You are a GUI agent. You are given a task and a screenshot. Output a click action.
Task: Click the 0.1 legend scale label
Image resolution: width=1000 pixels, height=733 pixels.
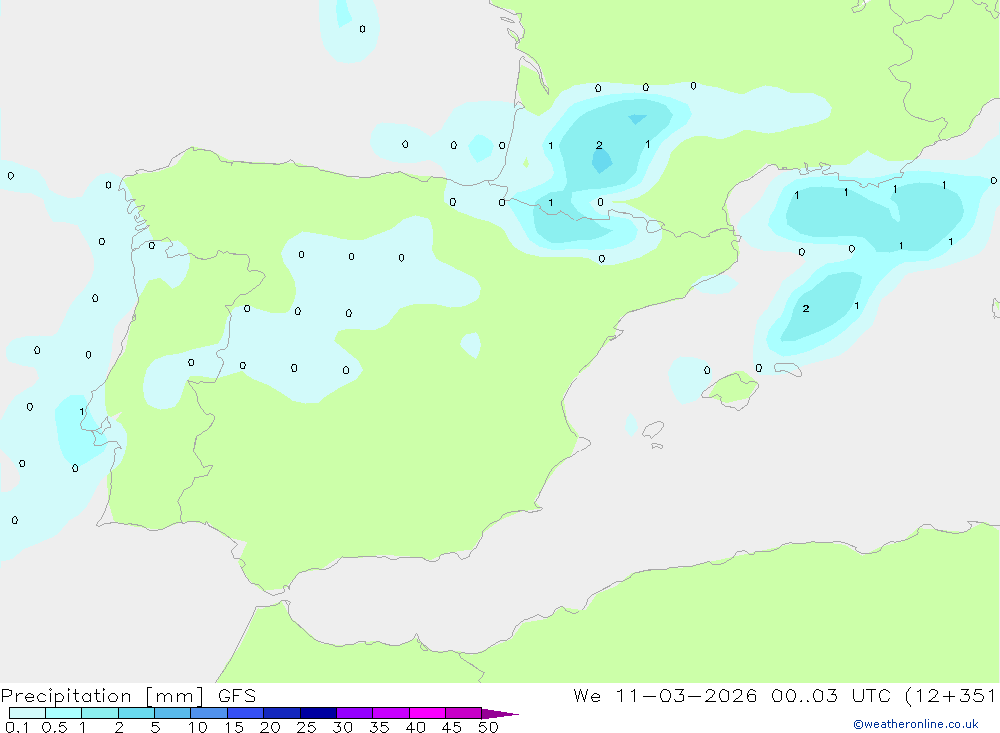point(17,727)
